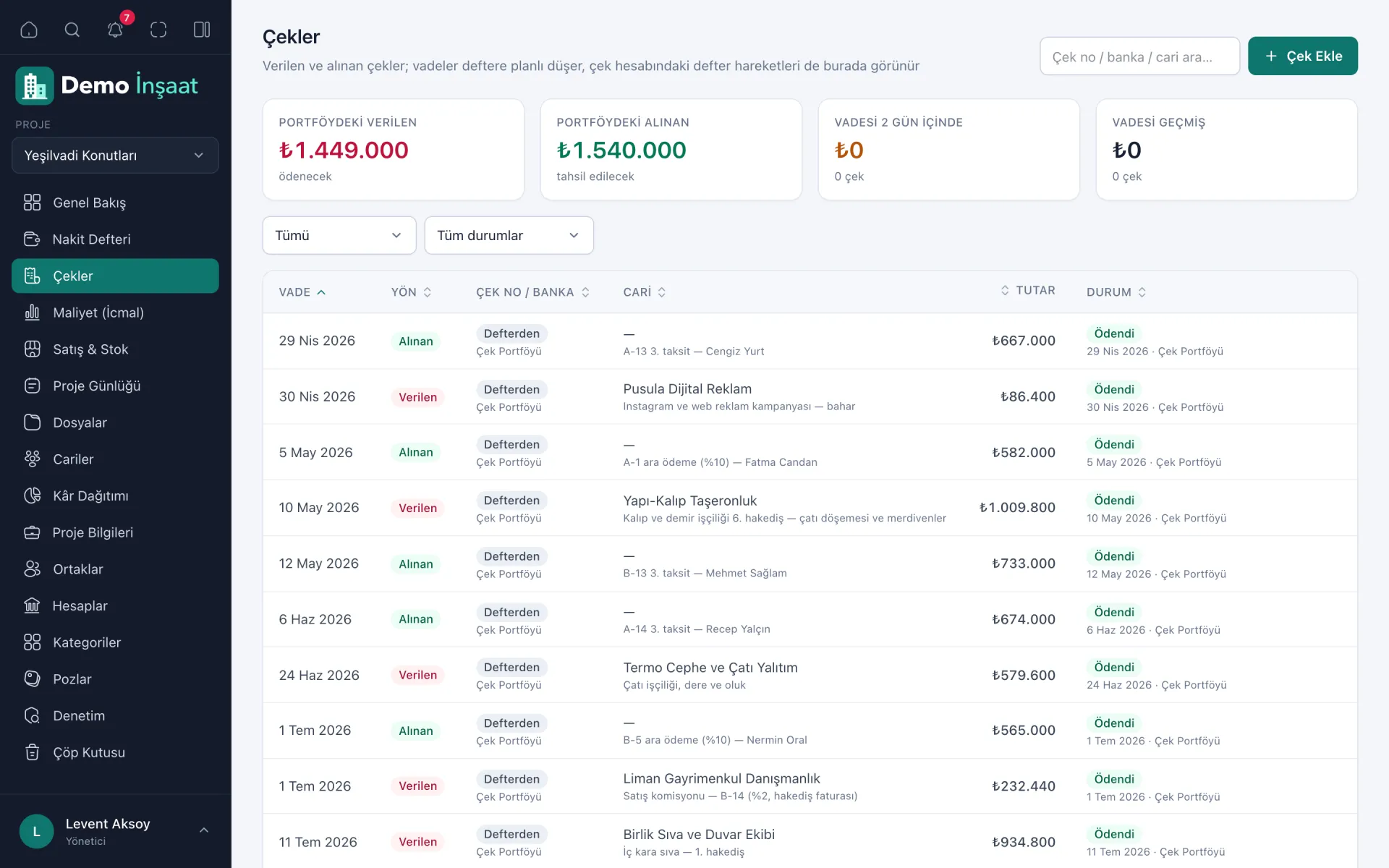The image size is (1389, 868).
Task: Open the Vadesi Geçmiş summary card
Action: [1227, 150]
